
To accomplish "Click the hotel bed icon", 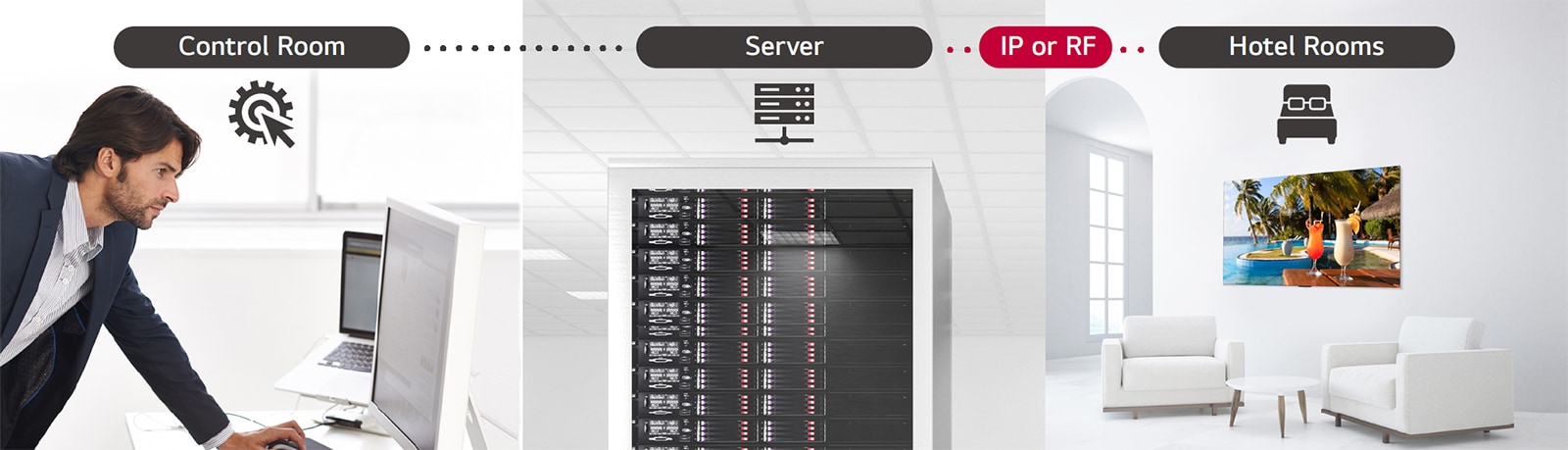I will point(1306,115).
